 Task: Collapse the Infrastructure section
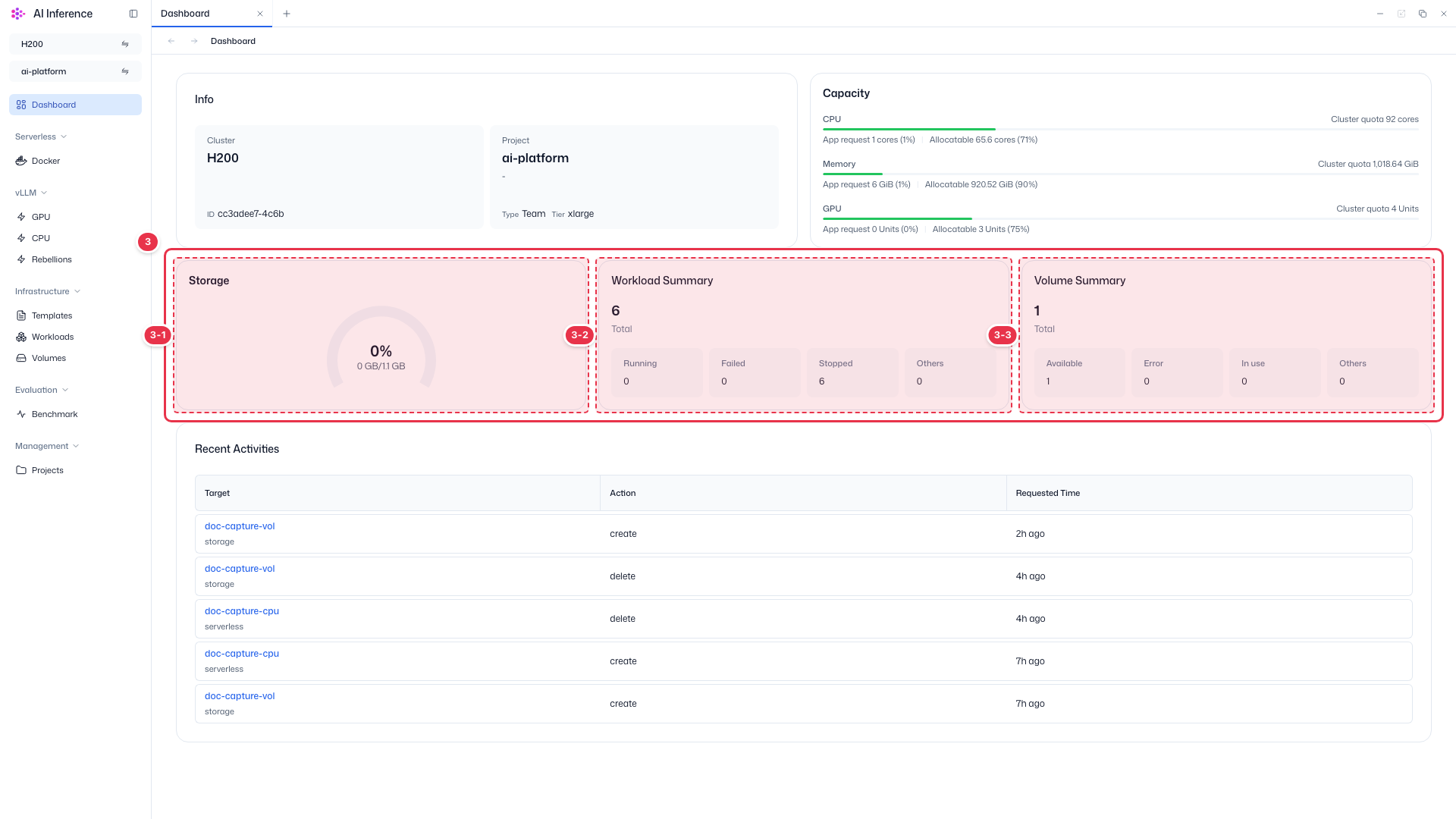point(48,291)
